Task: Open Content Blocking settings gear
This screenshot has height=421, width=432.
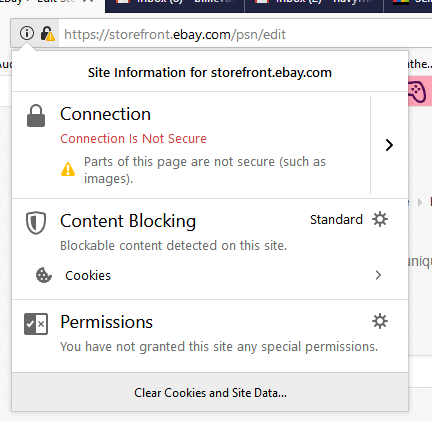Action: (380, 219)
